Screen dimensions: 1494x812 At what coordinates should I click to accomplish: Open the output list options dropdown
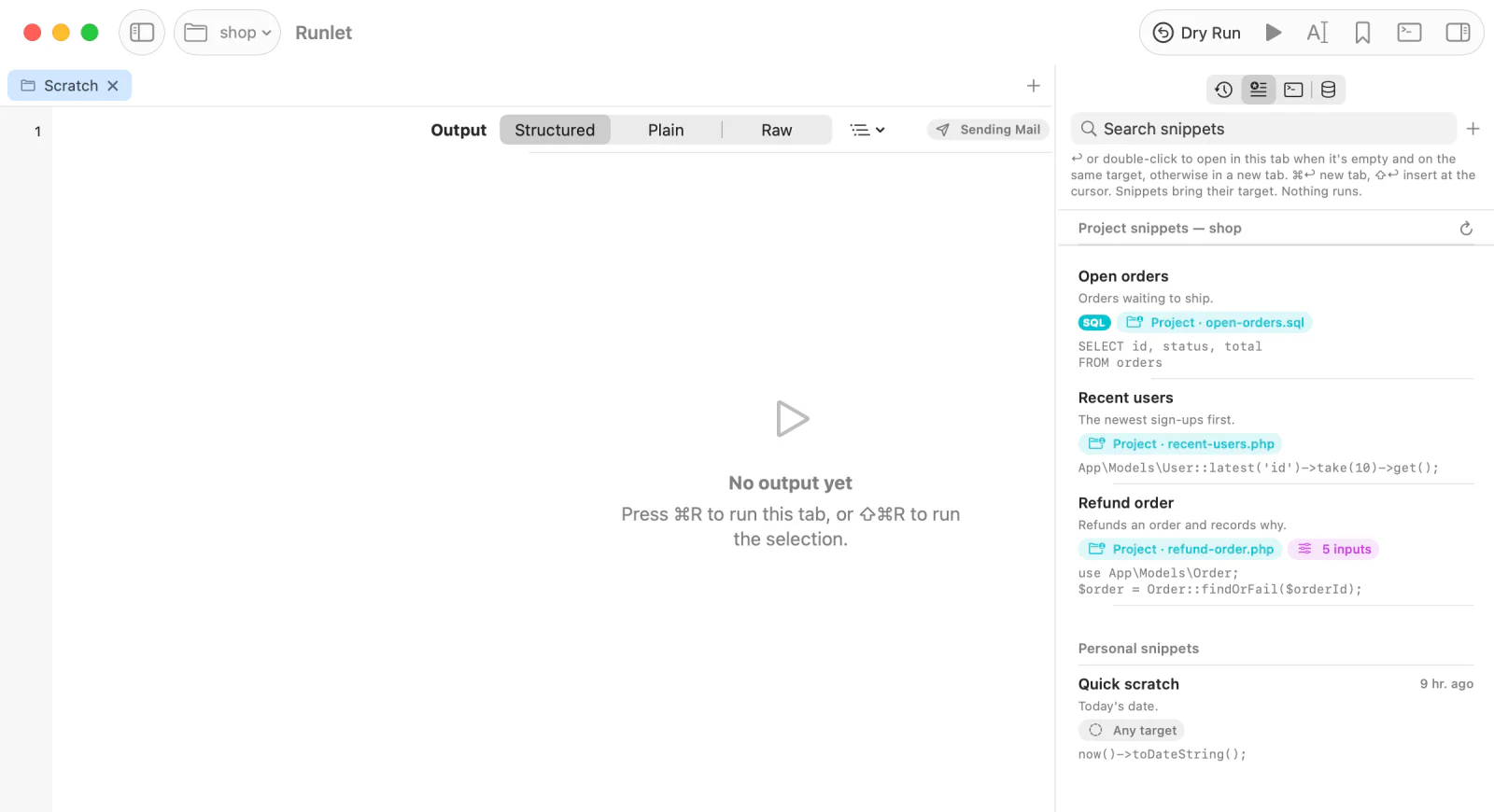click(867, 130)
